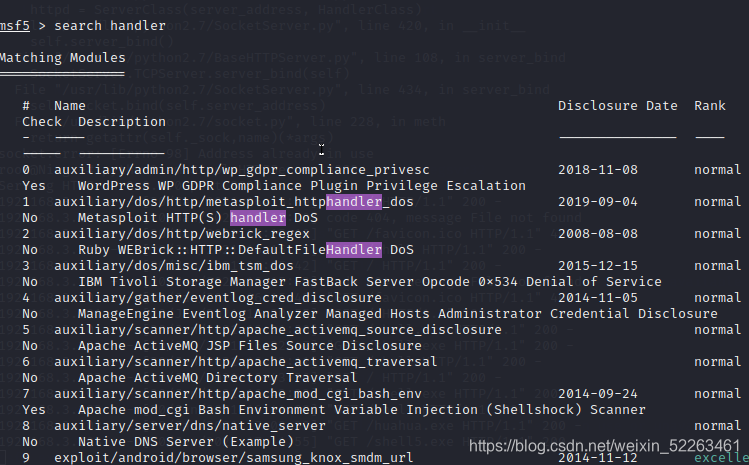The image size is (749, 465).
Task: Click the date 2014-11-05
Action: point(598,298)
